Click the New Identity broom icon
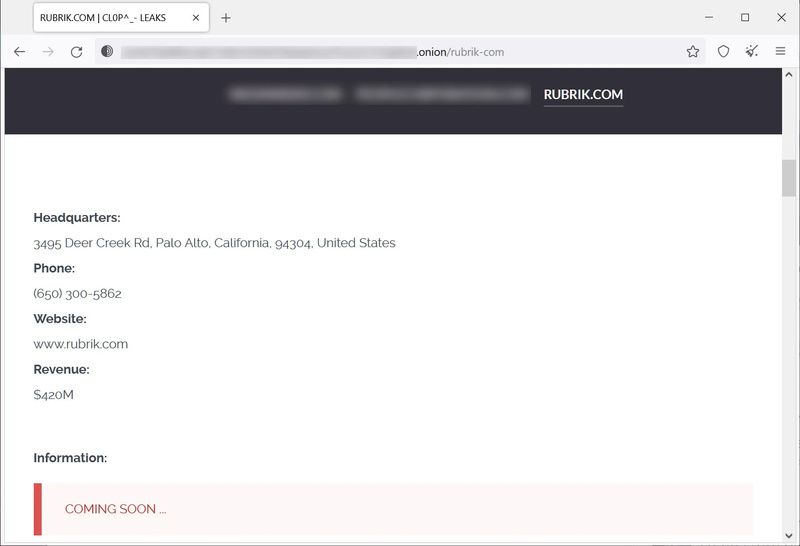 click(x=752, y=51)
